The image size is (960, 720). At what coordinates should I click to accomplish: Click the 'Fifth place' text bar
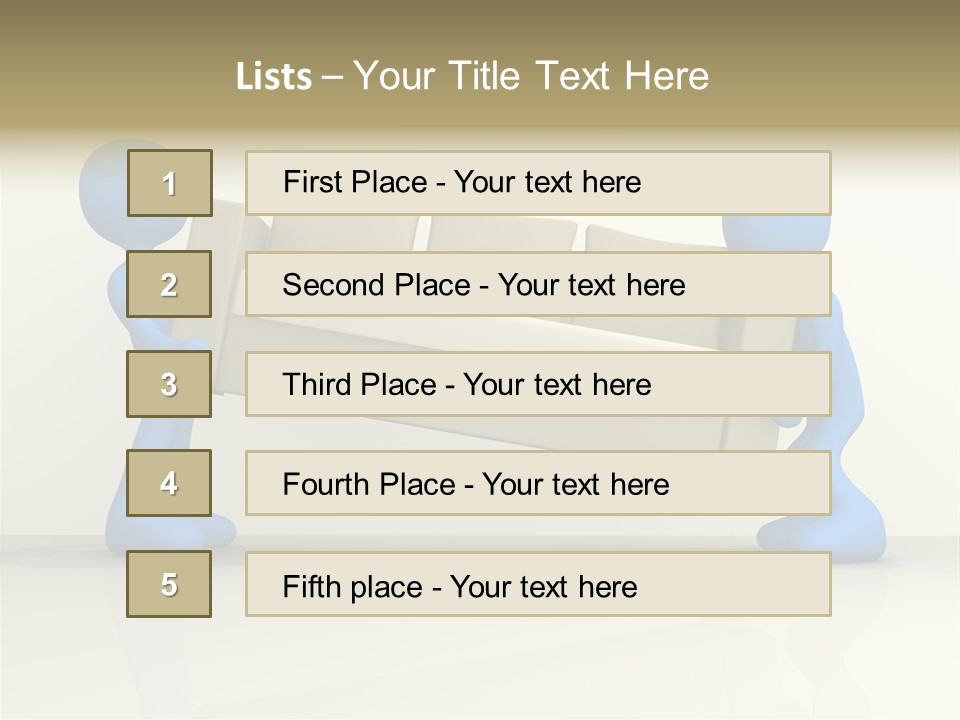point(538,585)
